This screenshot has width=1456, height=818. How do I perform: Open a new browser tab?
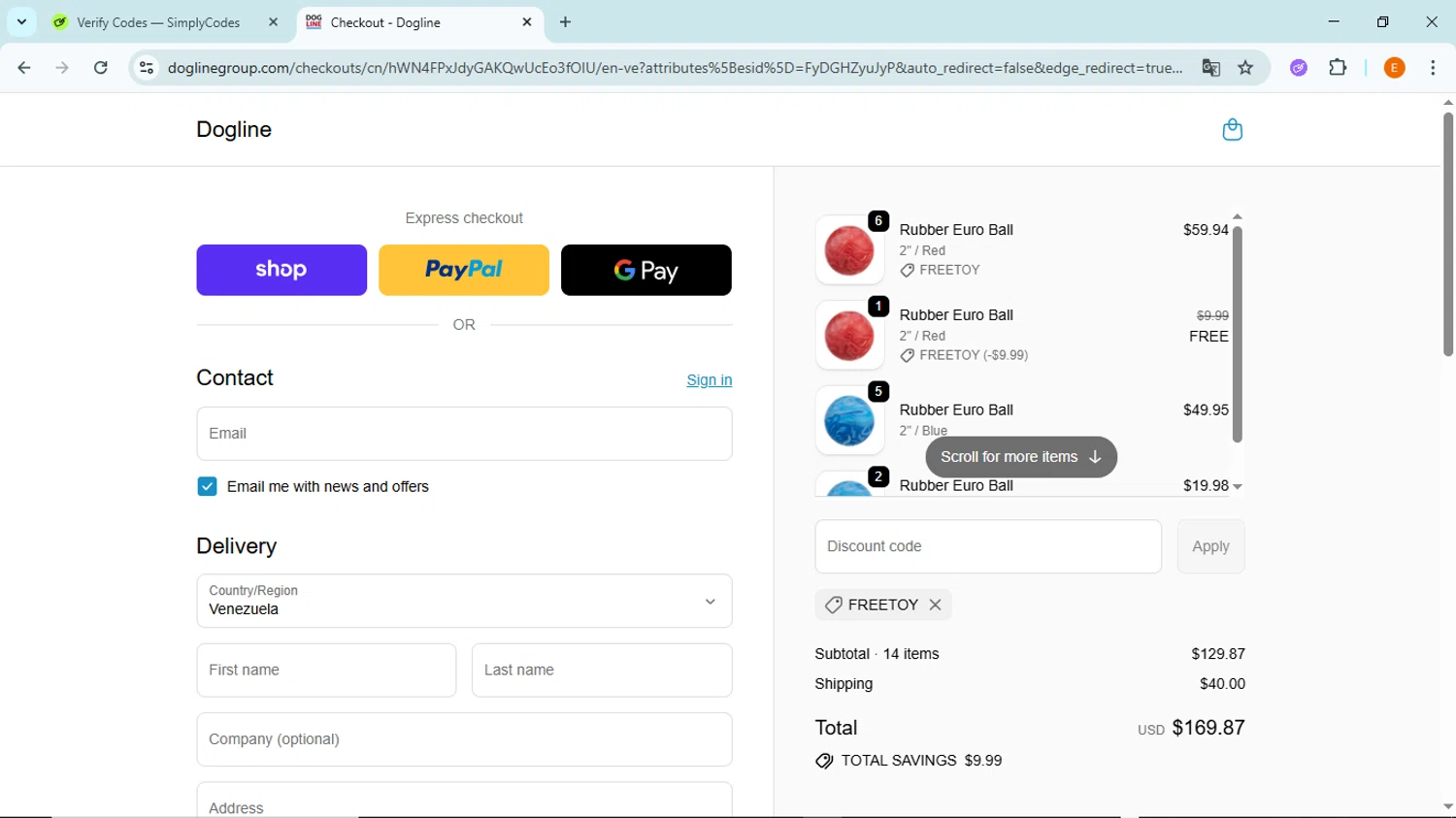click(565, 22)
